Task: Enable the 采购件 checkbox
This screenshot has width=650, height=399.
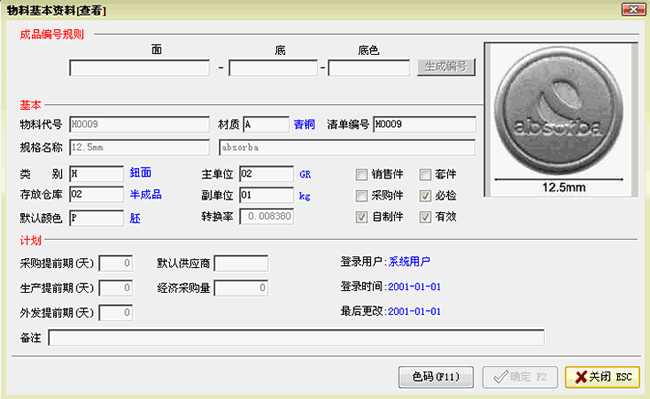Action: [361, 196]
